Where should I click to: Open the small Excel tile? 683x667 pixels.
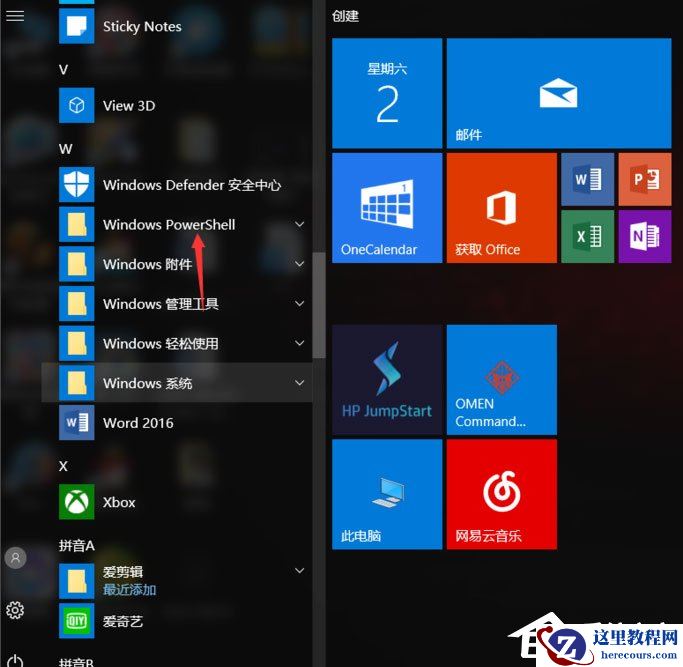click(x=588, y=237)
